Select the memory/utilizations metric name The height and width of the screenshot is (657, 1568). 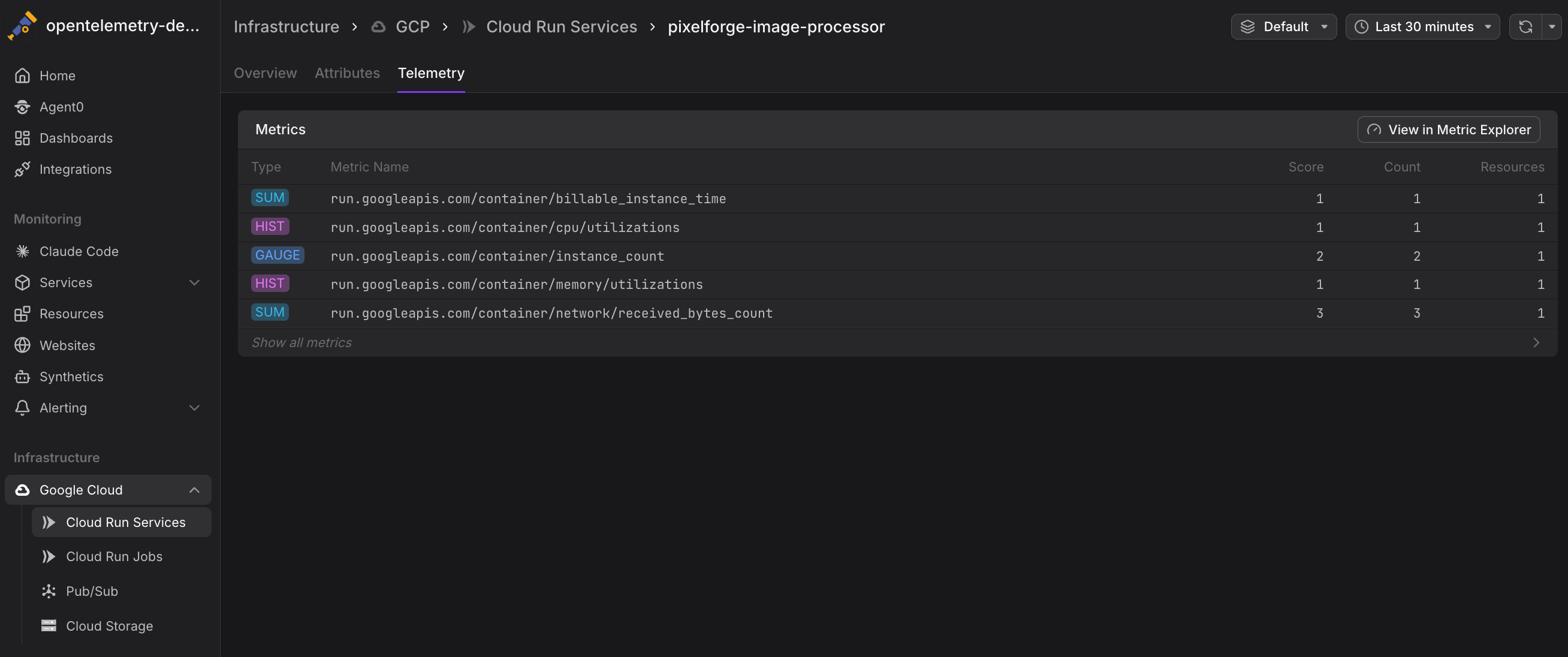click(516, 284)
